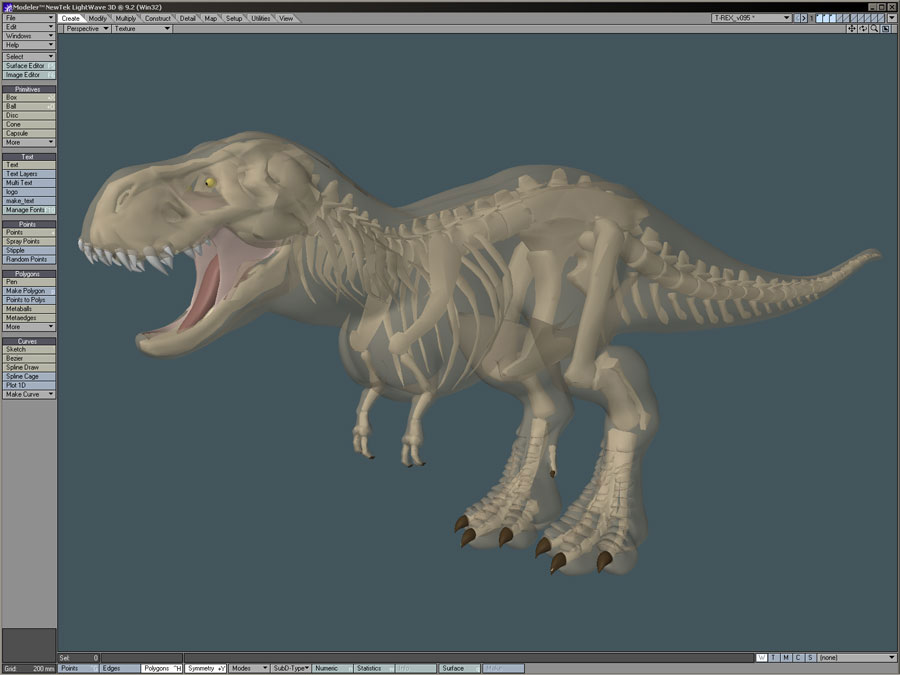Switch to the Setup tab
Image resolution: width=900 pixels, height=675 pixels.
click(234, 18)
